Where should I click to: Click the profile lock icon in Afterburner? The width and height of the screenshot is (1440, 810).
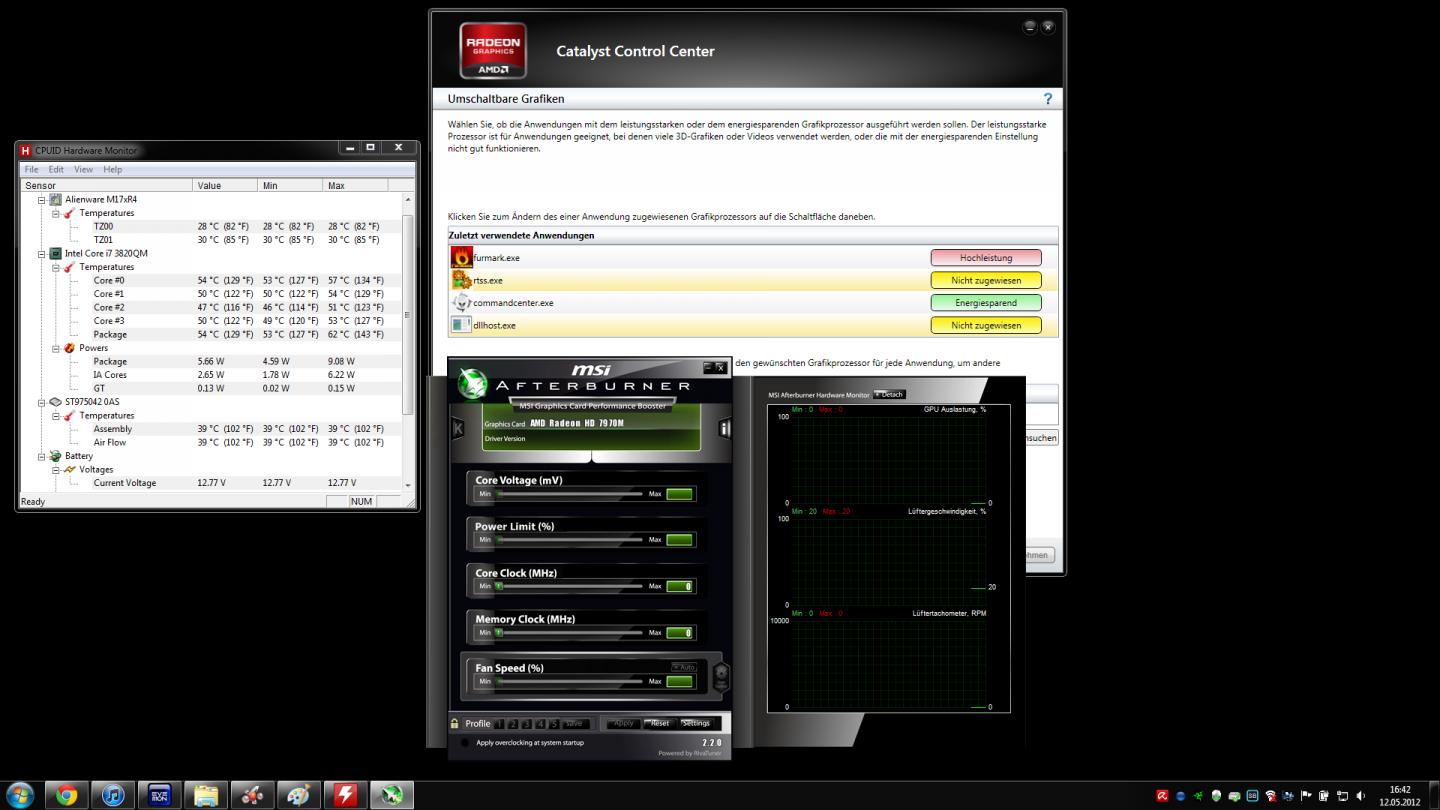pyautogui.click(x=455, y=723)
